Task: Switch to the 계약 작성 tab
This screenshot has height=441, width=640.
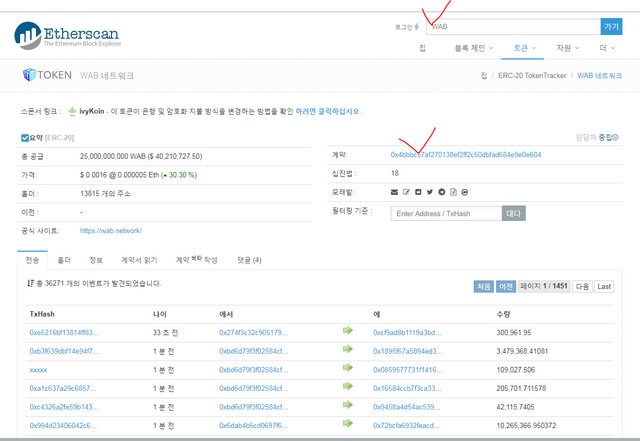Action: [196, 260]
